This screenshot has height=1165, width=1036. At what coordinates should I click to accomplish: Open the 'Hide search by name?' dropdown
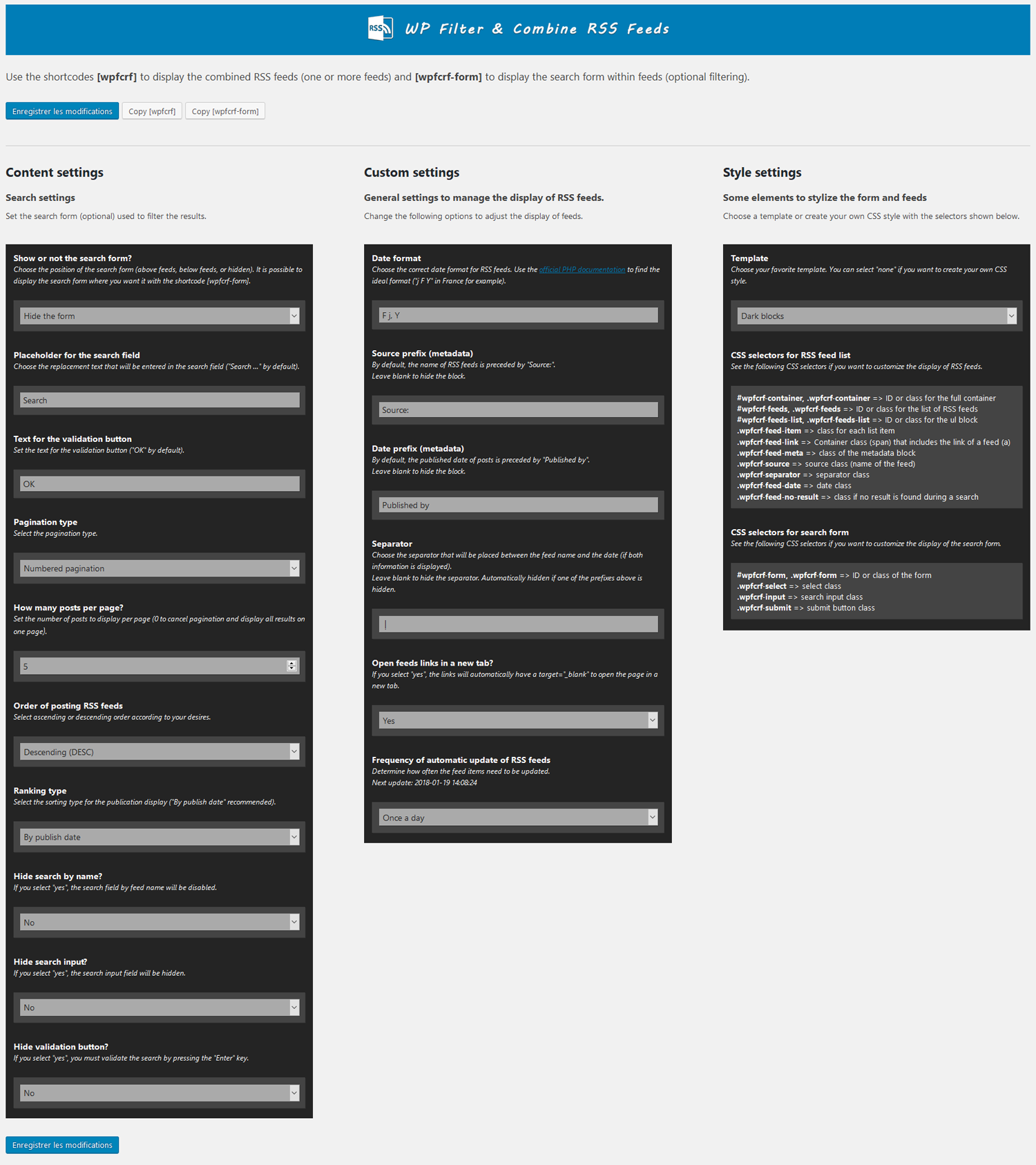tap(160, 922)
